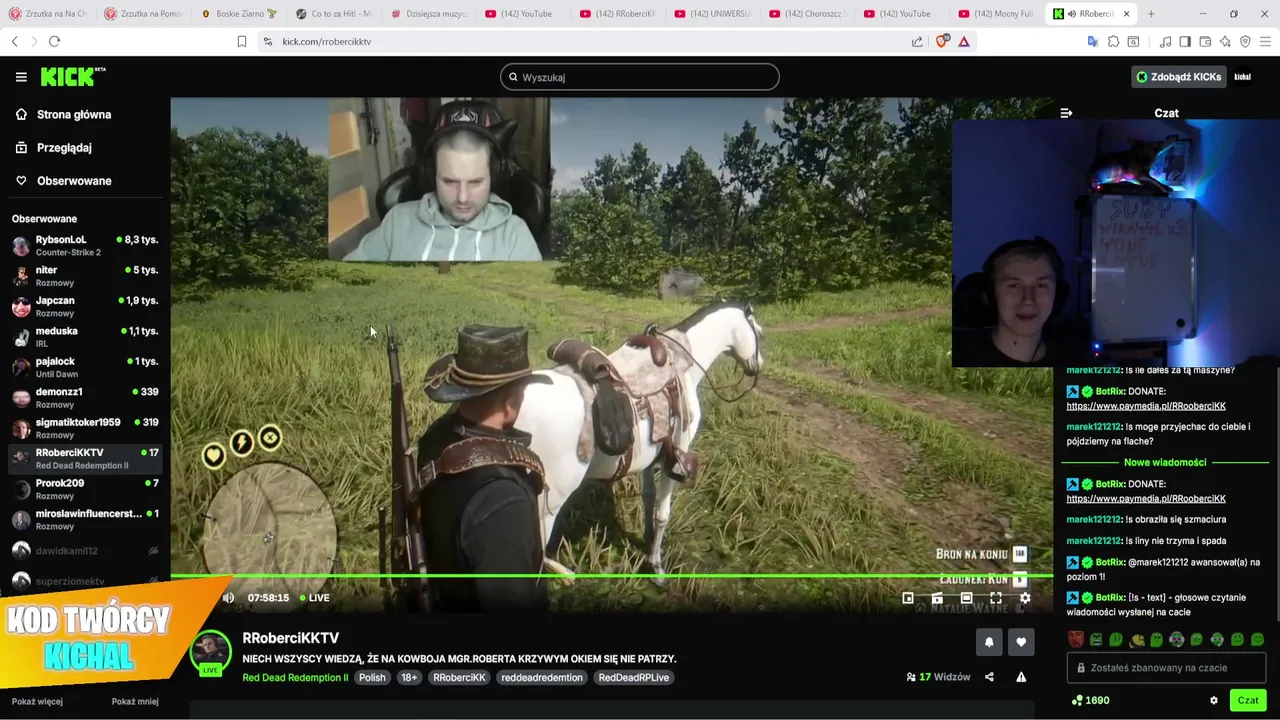This screenshot has height=720, width=1280.
Task: Jump to new messages via Nowe wiadomości
Action: point(1165,462)
